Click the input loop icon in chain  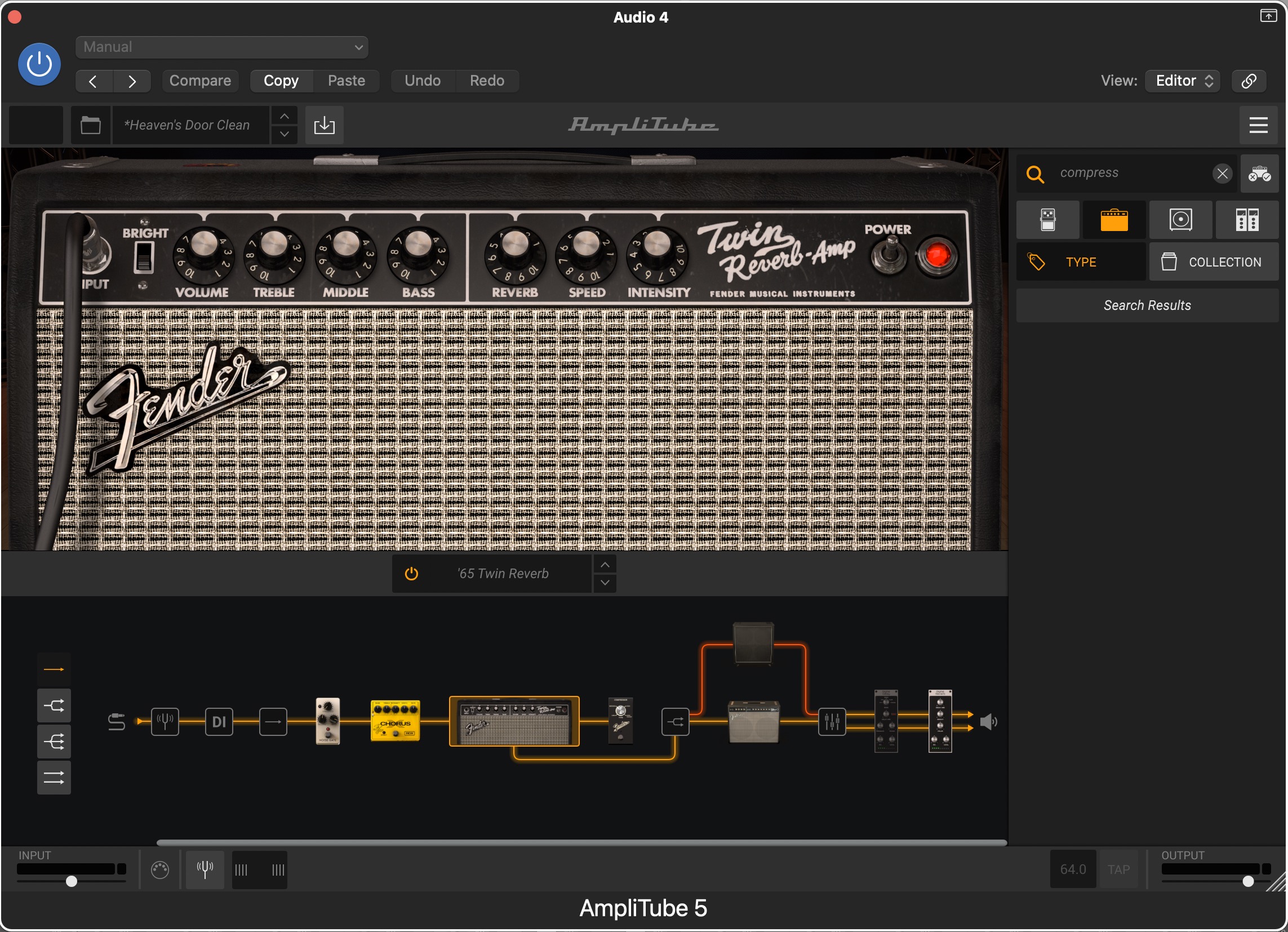(x=117, y=722)
